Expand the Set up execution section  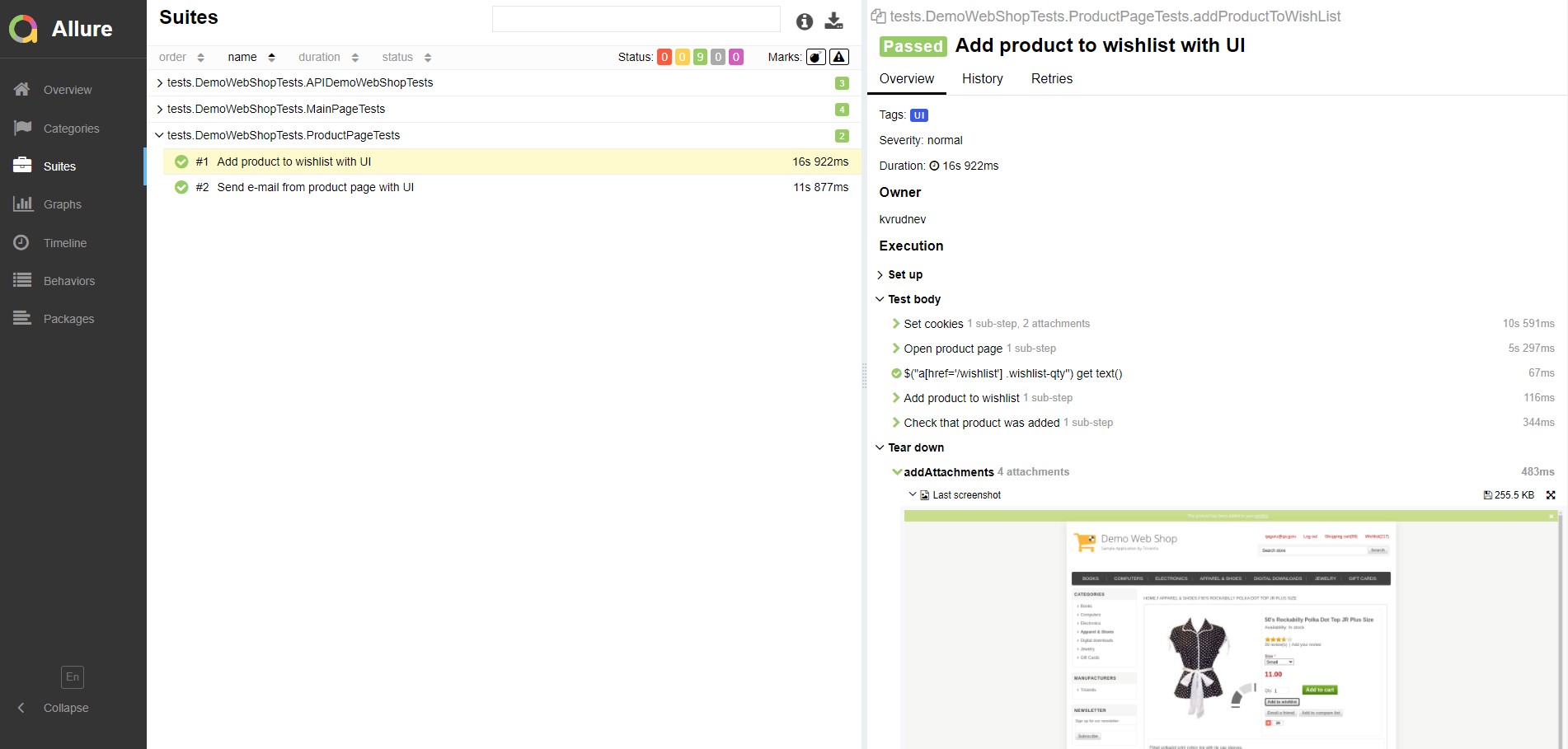click(x=904, y=274)
